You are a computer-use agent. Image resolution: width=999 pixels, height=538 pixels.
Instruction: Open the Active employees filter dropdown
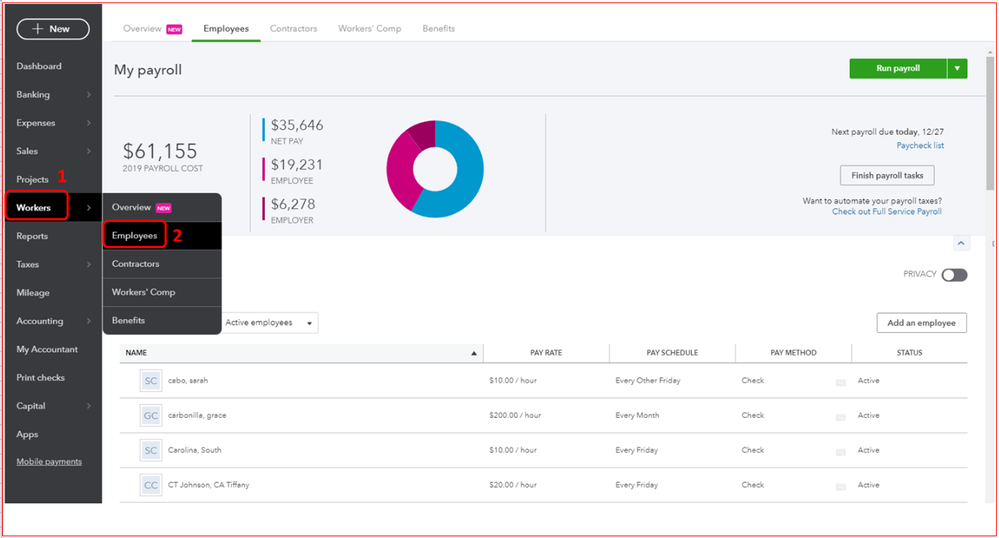tap(270, 323)
